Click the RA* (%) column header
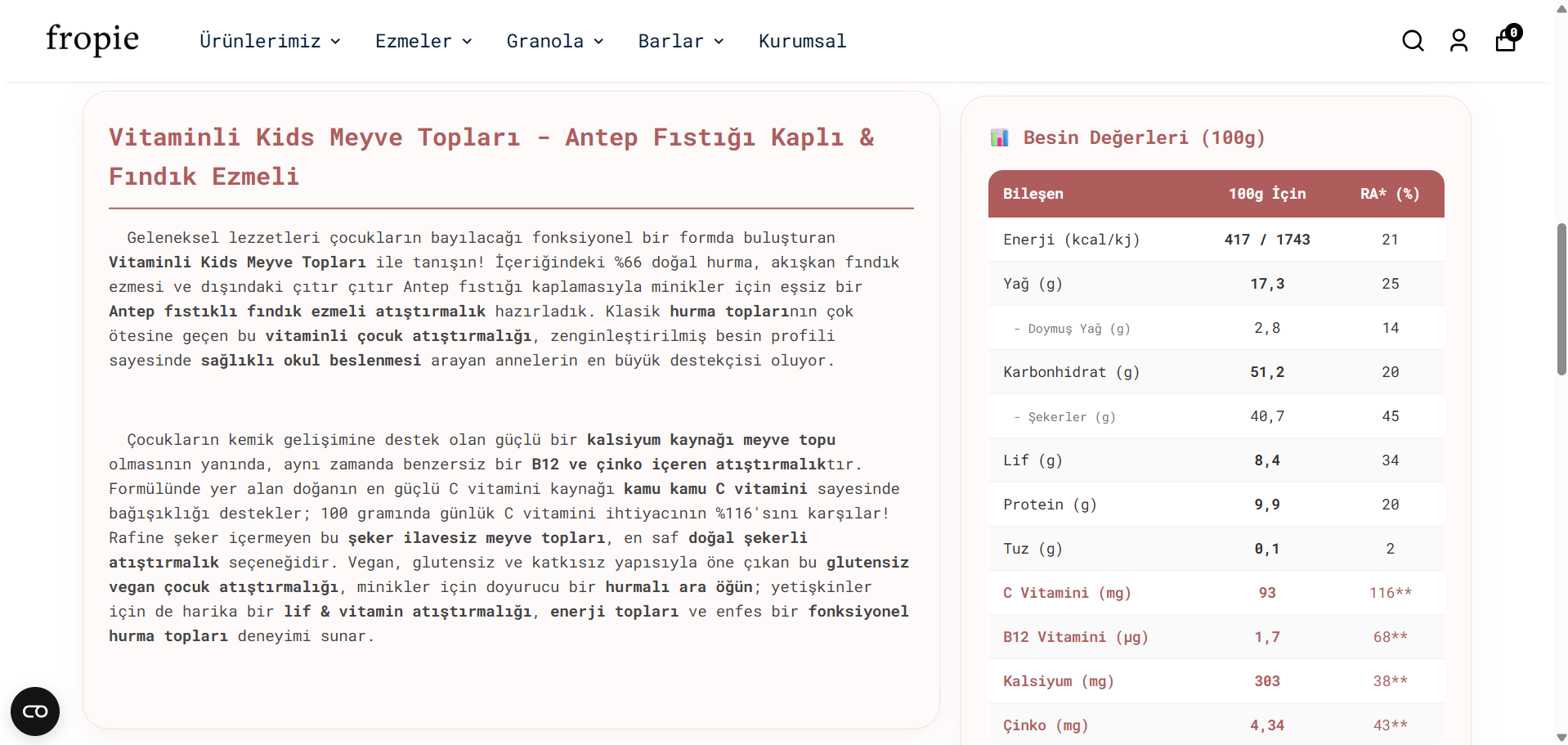Image resolution: width=1568 pixels, height=745 pixels. point(1389,194)
